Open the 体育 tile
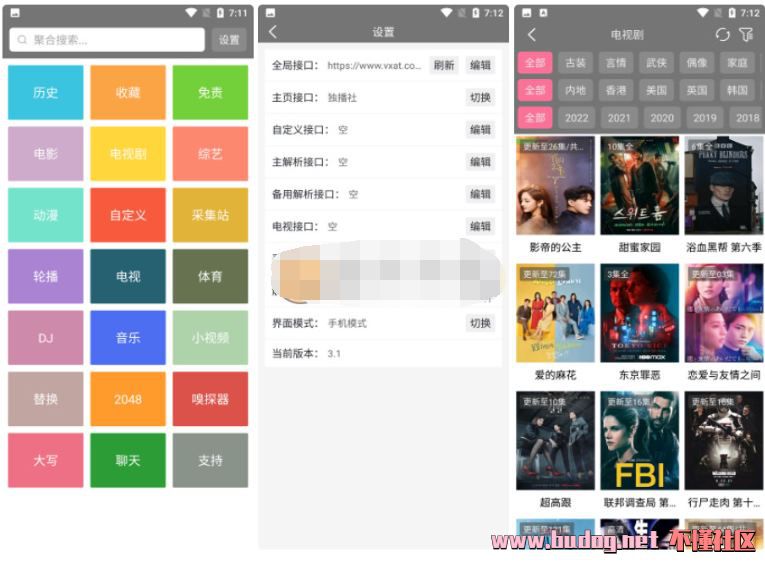The height and width of the screenshot is (561, 765). pyautogui.click(x=210, y=276)
